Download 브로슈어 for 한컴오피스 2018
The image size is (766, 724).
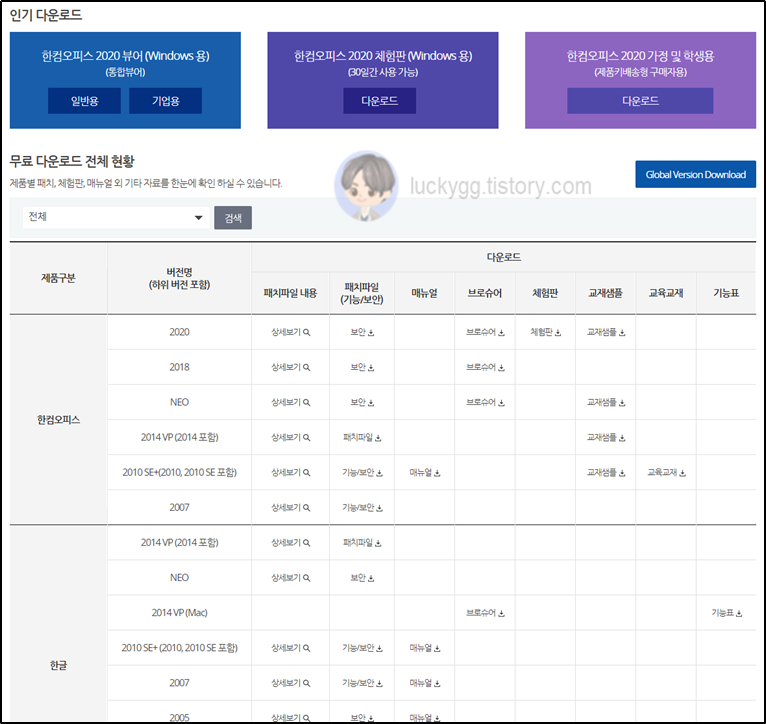[x=485, y=367]
